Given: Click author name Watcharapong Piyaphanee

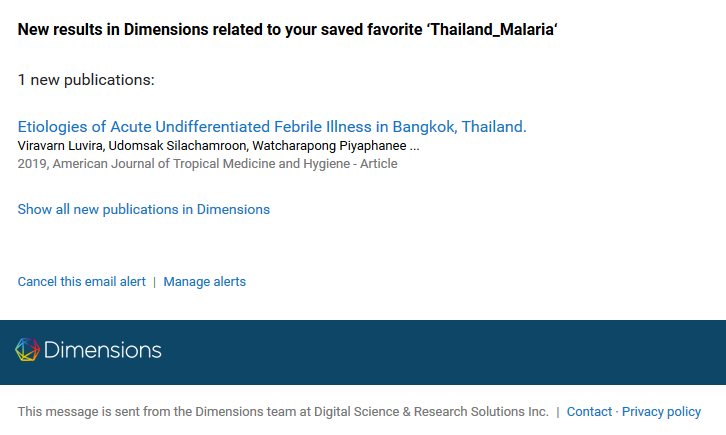Looking at the screenshot, I should pos(329,146).
